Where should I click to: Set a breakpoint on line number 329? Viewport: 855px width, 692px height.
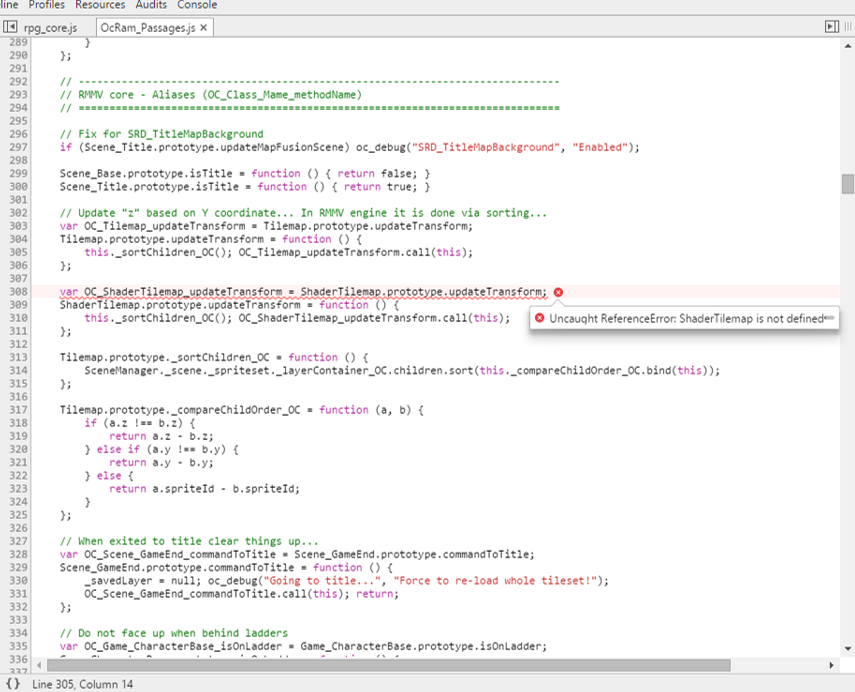click(x=18, y=568)
